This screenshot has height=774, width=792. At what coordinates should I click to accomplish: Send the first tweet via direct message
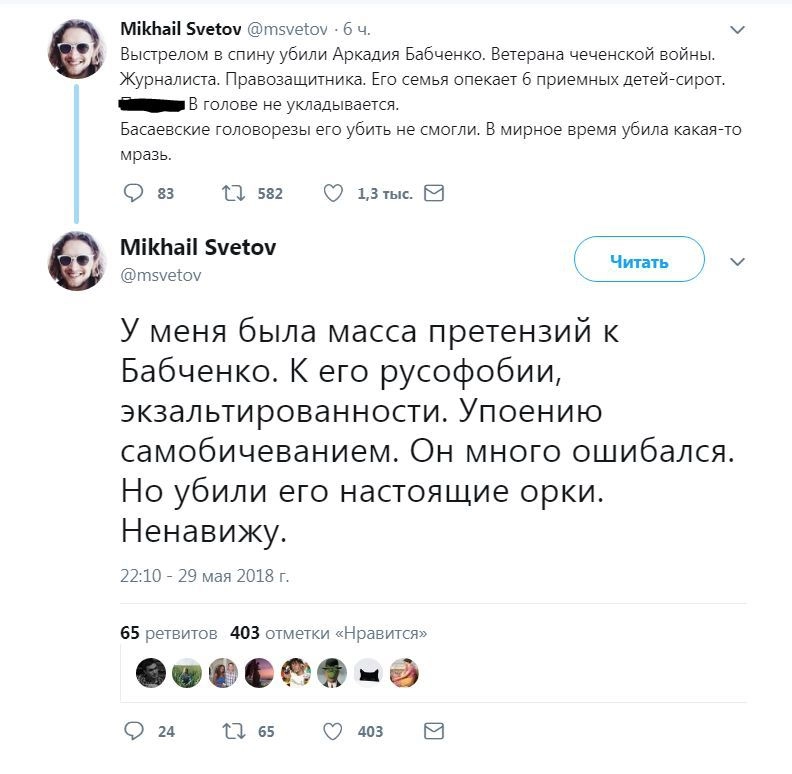434,193
